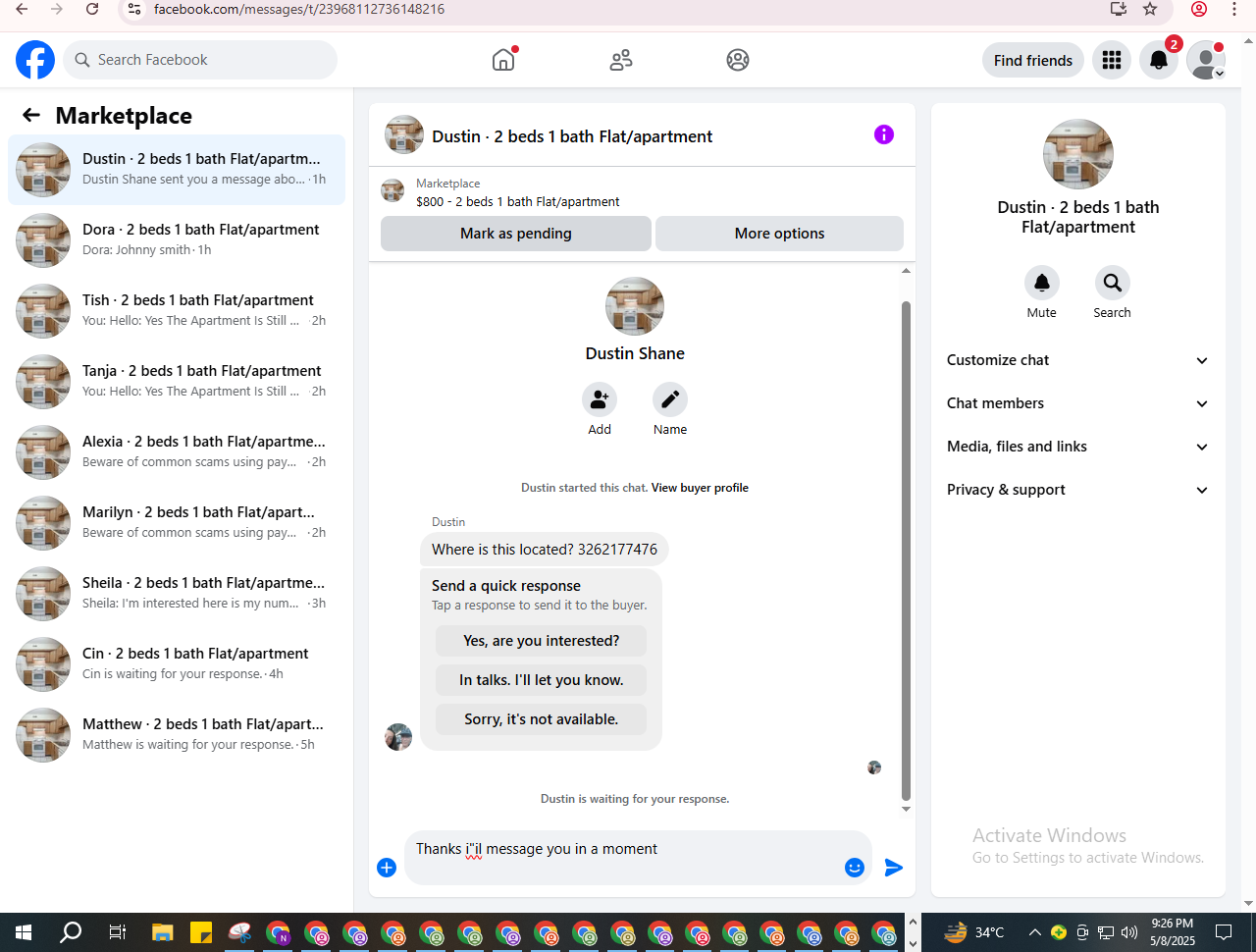The image size is (1256, 952).
Task: Open the Dora conversation
Action: (177, 240)
